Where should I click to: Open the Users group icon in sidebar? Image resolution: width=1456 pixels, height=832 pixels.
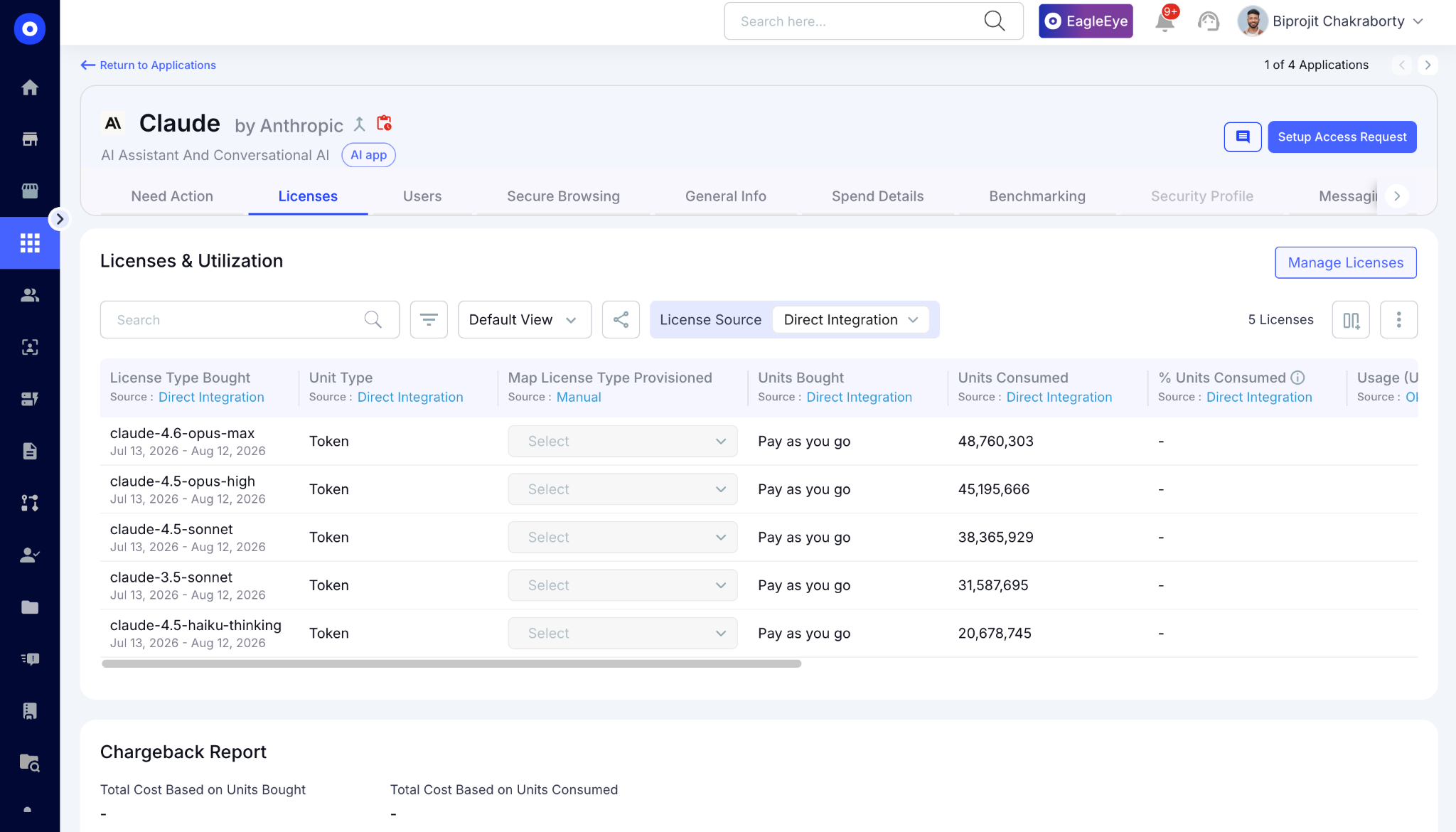(x=30, y=295)
